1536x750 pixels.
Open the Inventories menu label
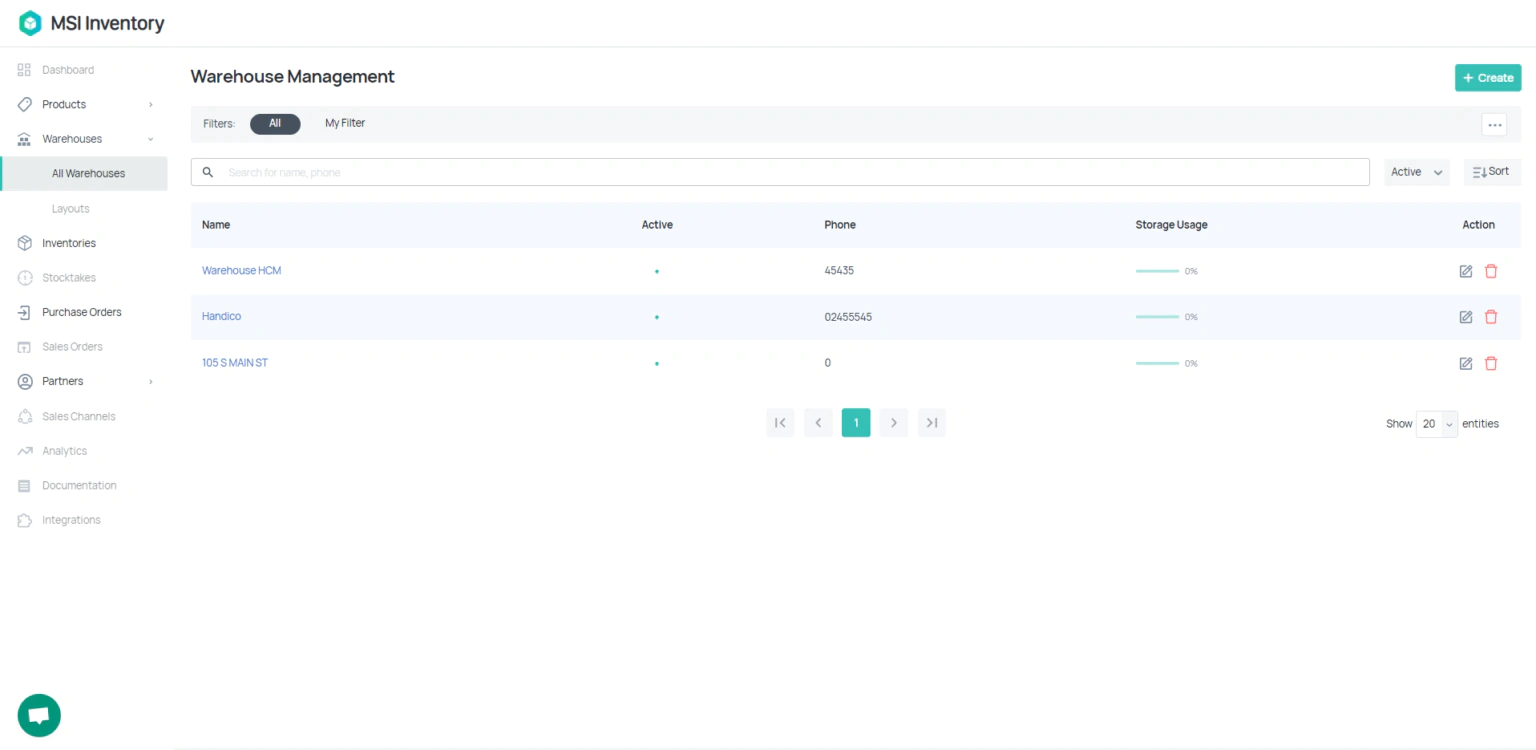point(69,243)
